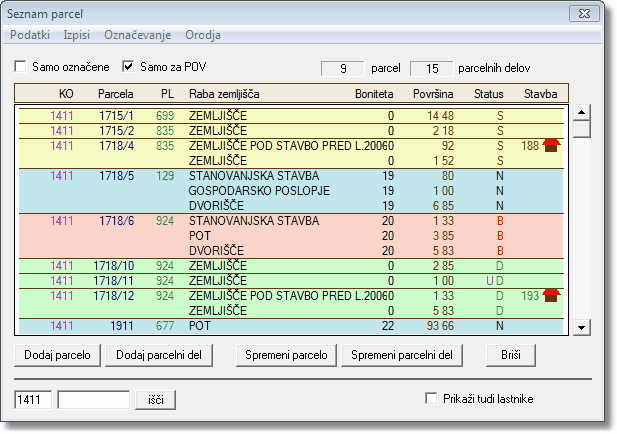Uncheck the Samo za POV checkbox
Image resolution: width=617 pixels, height=434 pixels.
127,67
